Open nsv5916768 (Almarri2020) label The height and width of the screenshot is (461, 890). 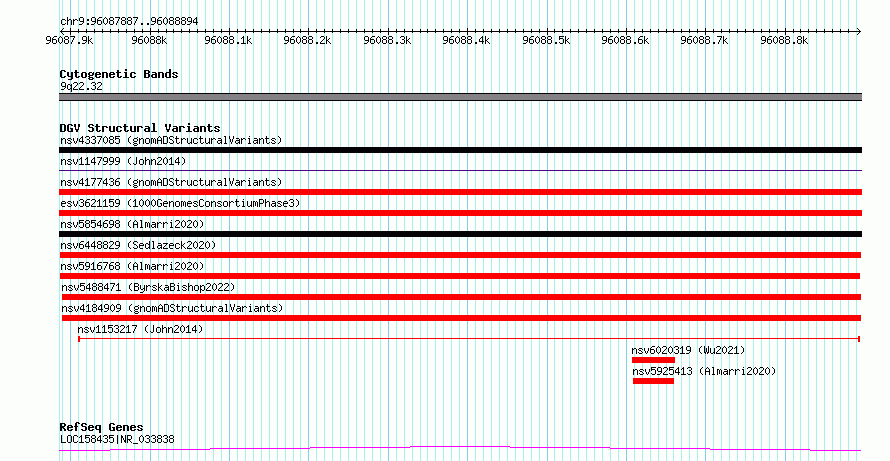132,266
